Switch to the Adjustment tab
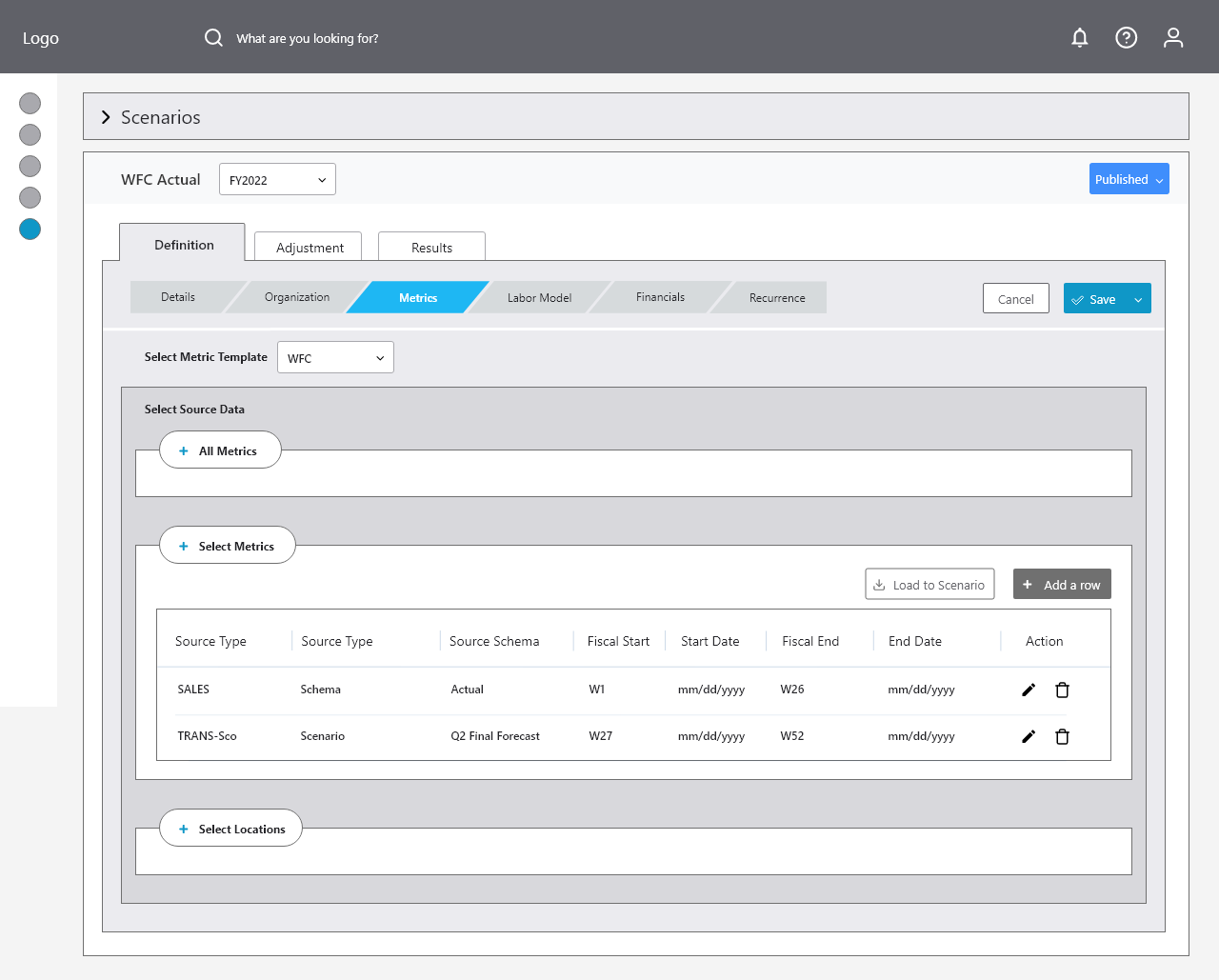This screenshot has height=980, width=1219. [x=309, y=247]
